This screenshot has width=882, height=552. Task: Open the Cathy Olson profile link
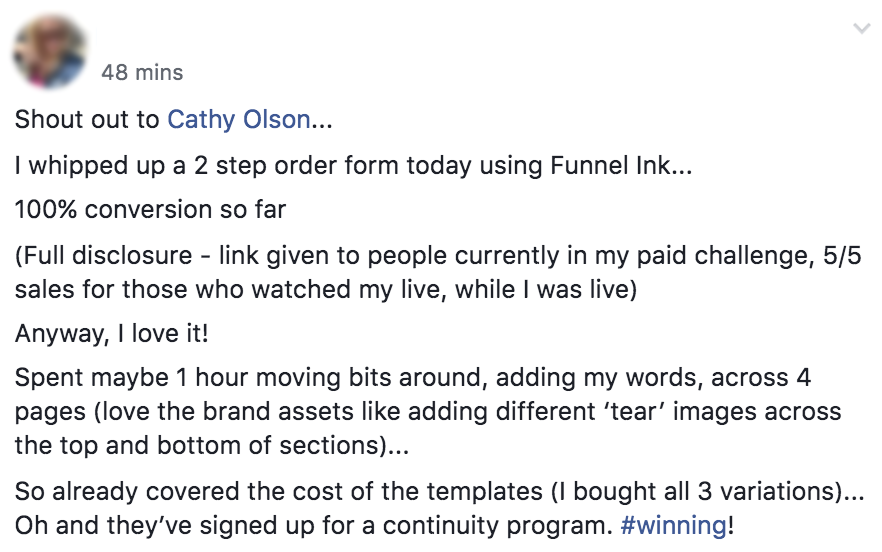click(x=238, y=120)
